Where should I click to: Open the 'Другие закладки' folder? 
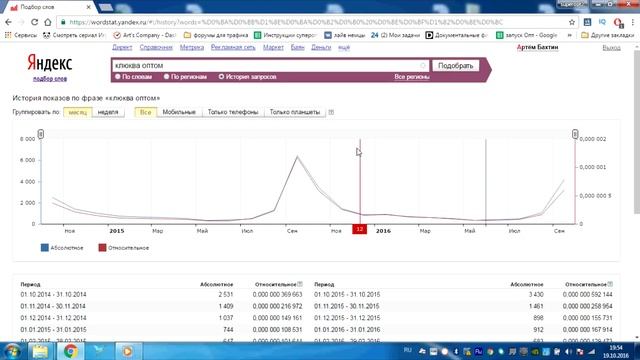pos(607,35)
